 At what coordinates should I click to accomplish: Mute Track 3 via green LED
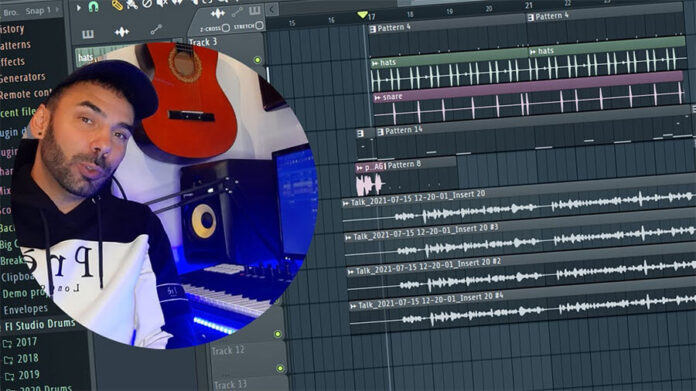tap(257, 60)
